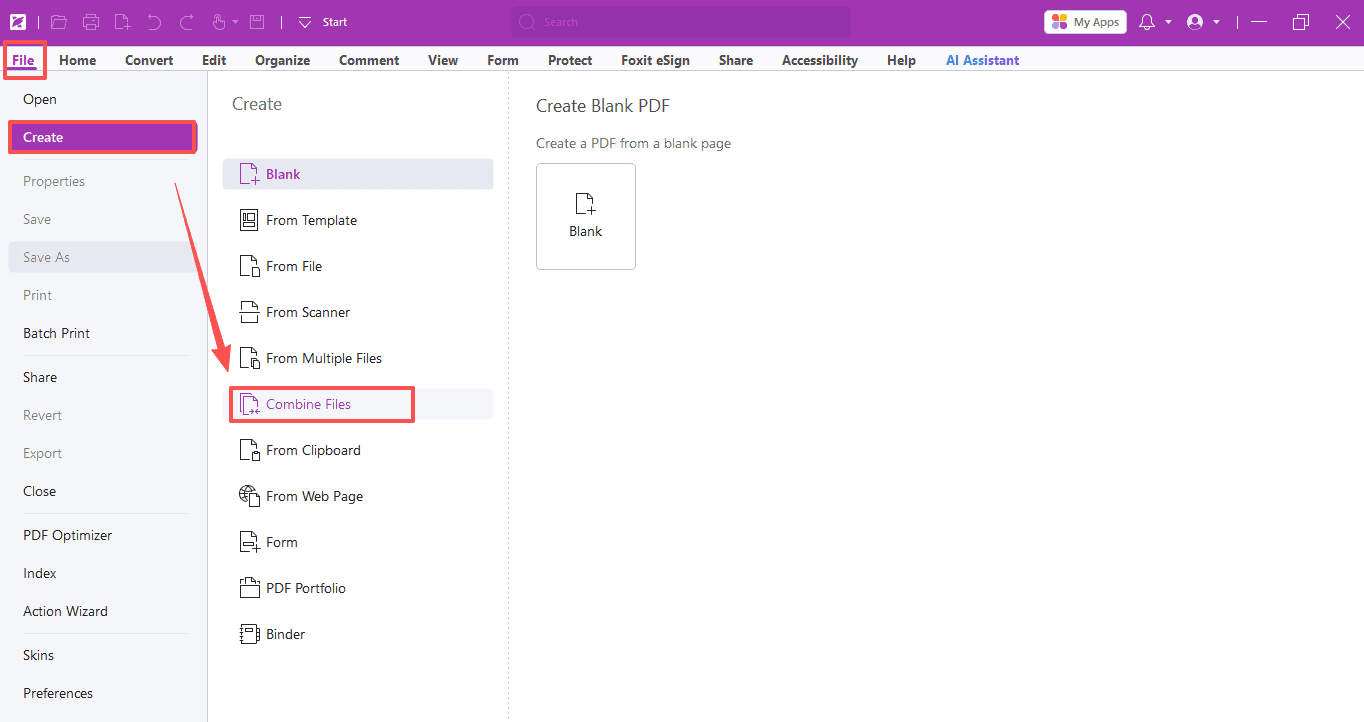1364x722 pixels.
Task: Open the Help ribbon tab
Action: pos(901,60)
